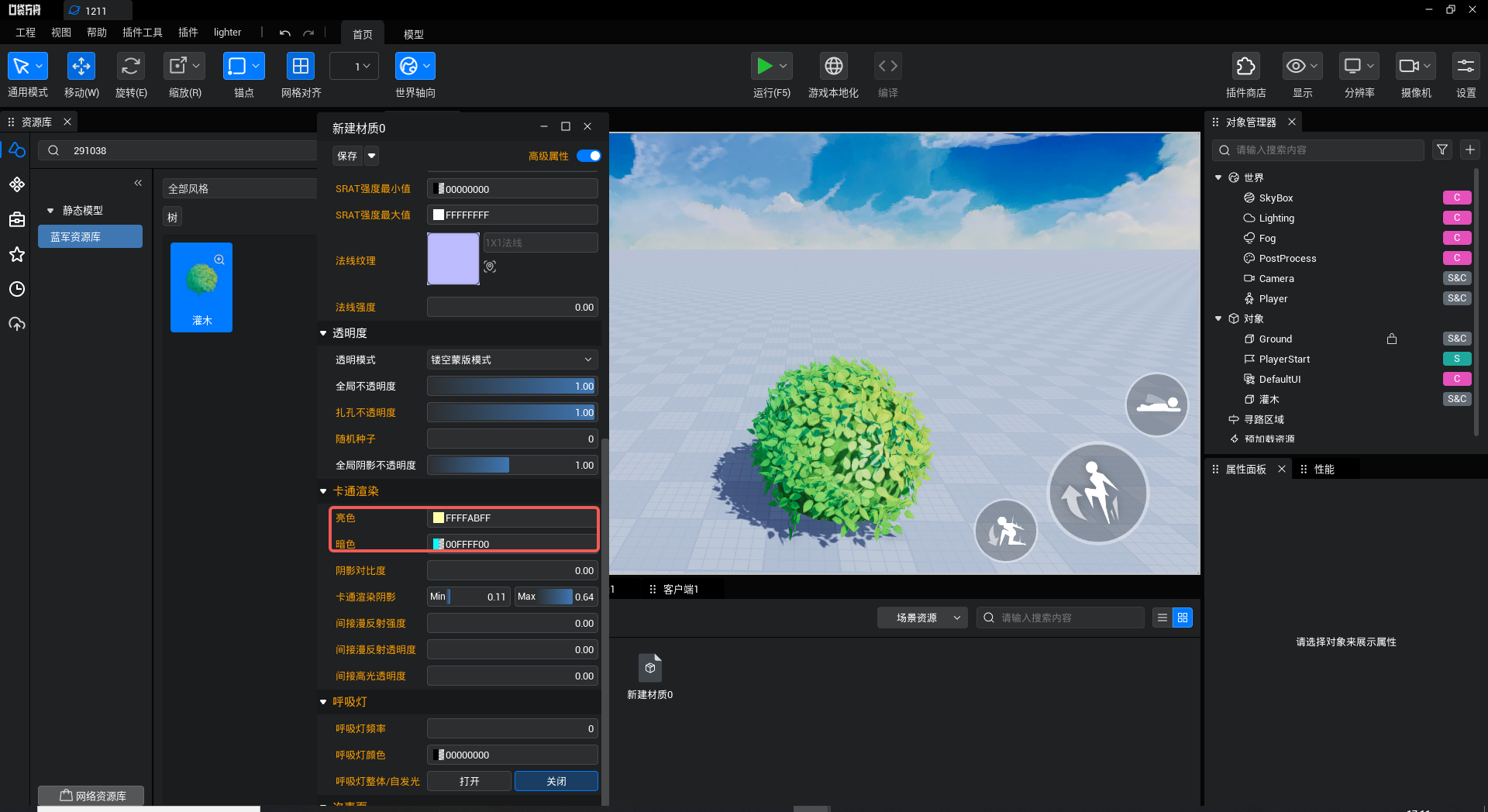Image resolution: width=1488 pixels, height=812 pixels.
Task: Collapse the 呼吸灯 section
Action: [x=323, y=702]
